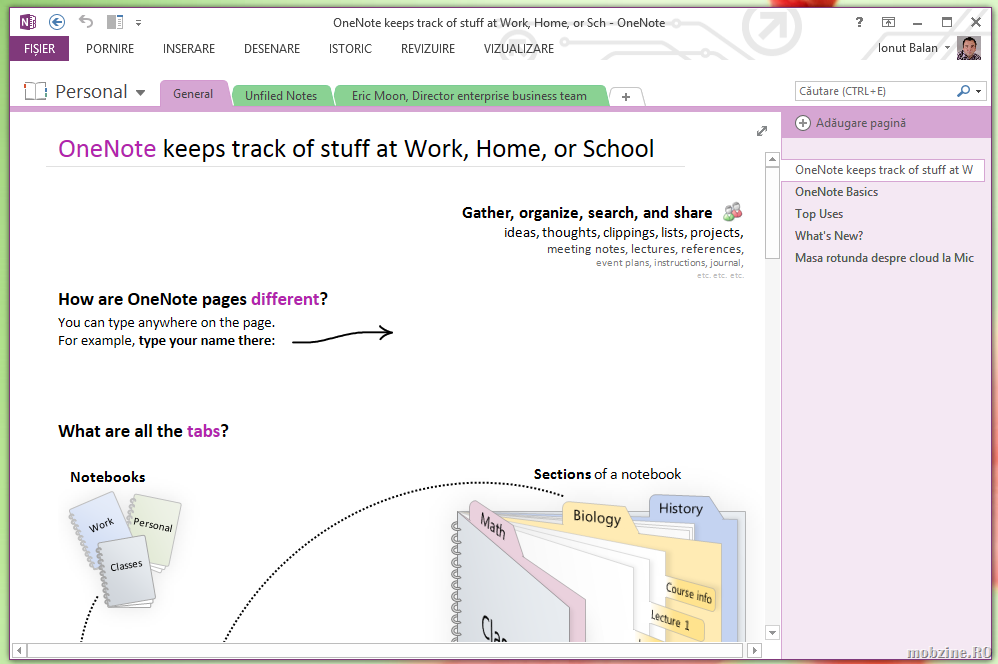Click the vertical scrollbar down arrow
The height and width of the screenshot is (664, 998).
tap(772, 633)
